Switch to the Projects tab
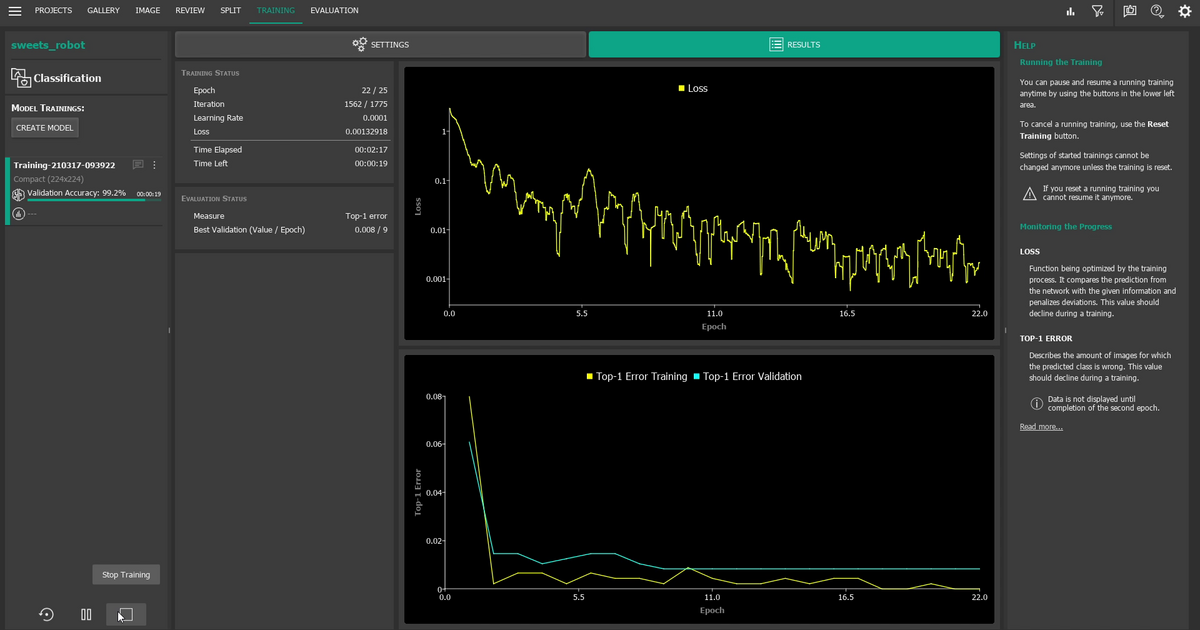Screen dimensions: 1200x630 click(x=53, y=11)
